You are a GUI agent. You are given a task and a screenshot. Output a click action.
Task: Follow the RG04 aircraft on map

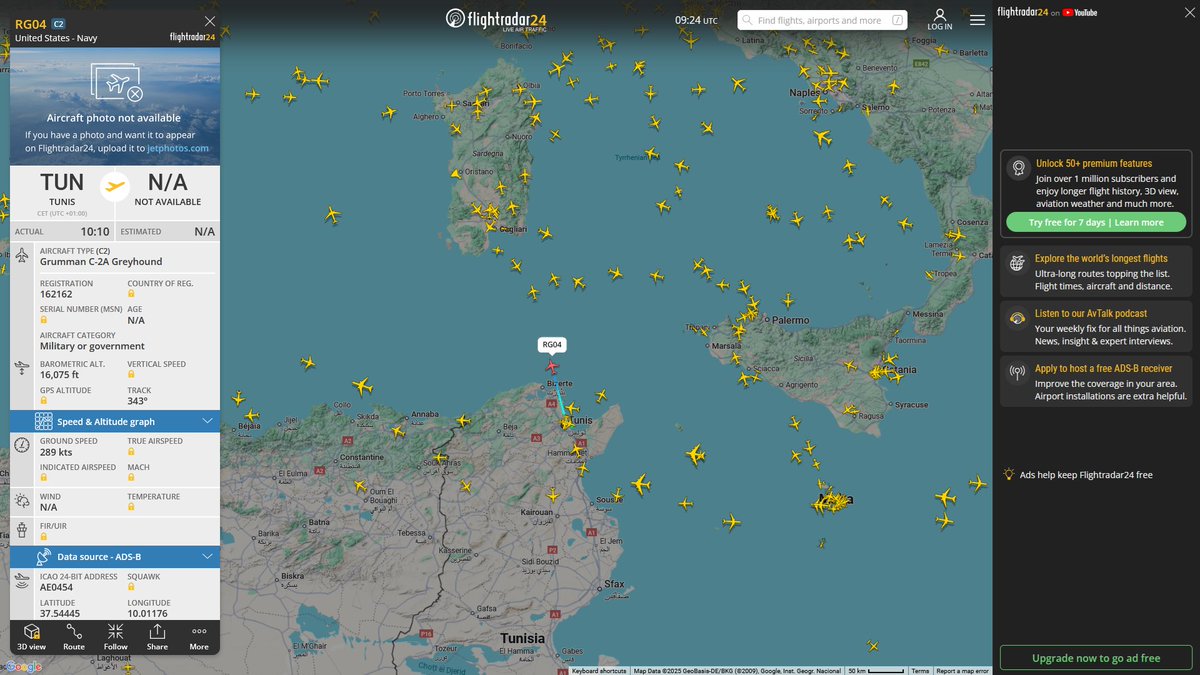point(116,636)
